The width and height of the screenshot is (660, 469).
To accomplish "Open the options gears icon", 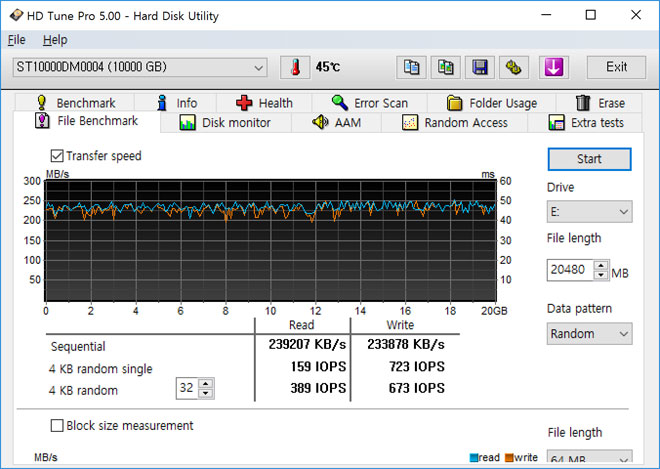I will [x=514, y=67].
